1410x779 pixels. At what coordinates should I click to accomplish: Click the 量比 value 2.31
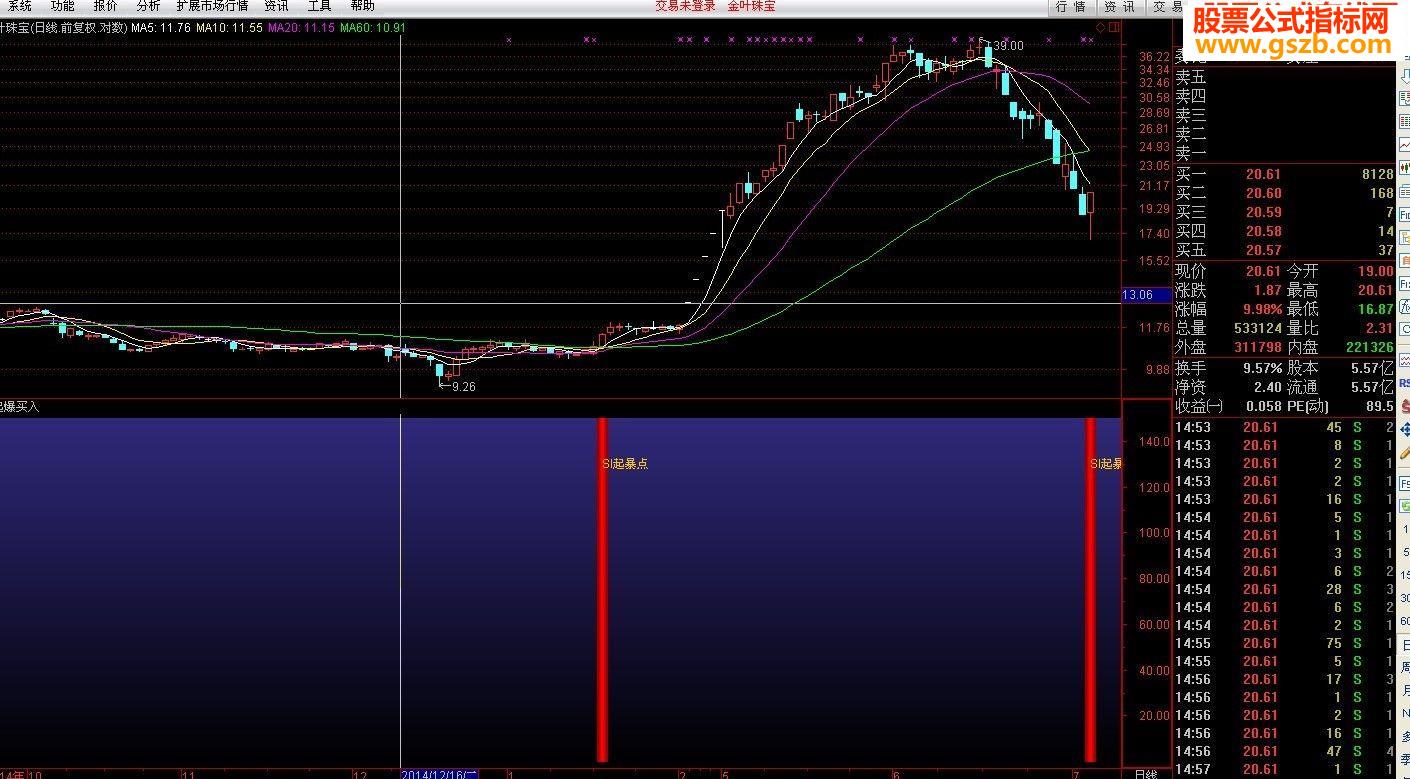(1379, 328)
